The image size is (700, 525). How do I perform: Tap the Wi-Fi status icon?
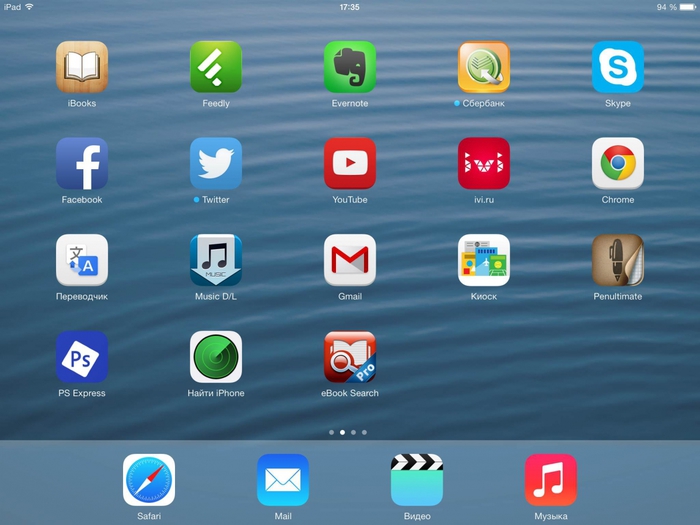pos(29,7)
